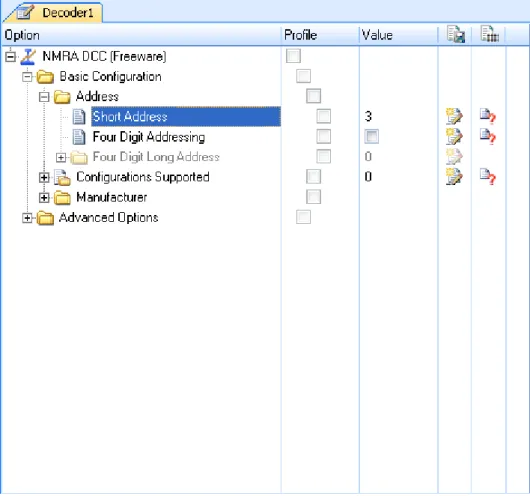530x496 pixels.
Task: Select the Manufacturer item
Action: click(112, 197)
